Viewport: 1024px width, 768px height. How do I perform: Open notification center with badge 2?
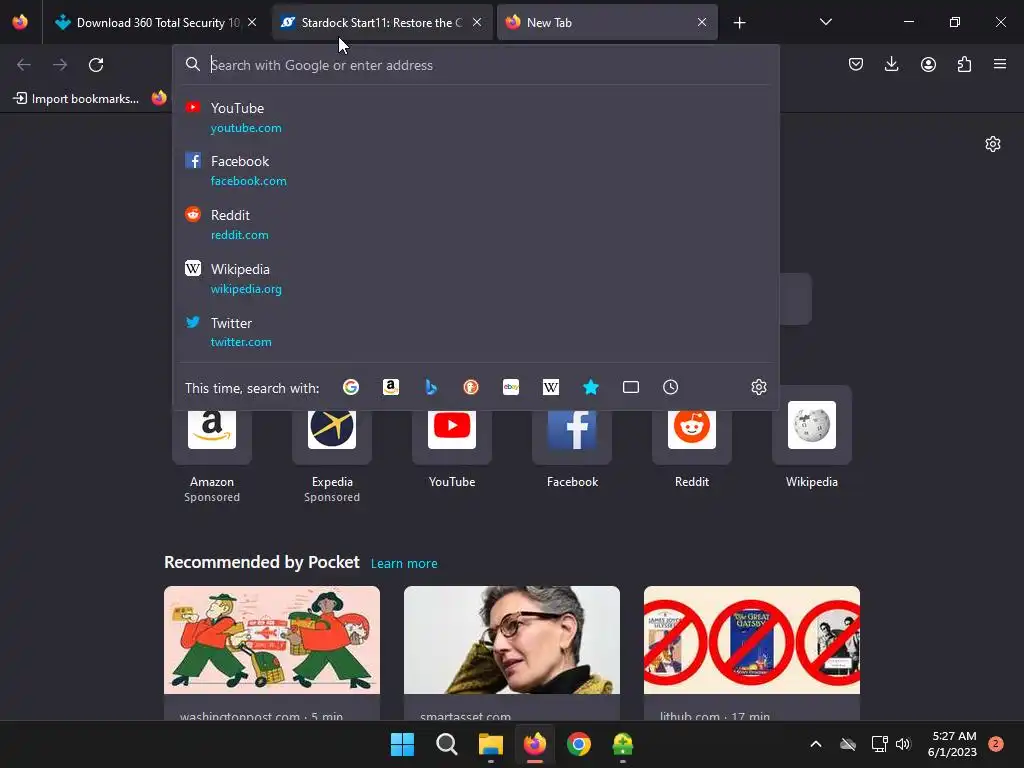[x=996, y=744]
